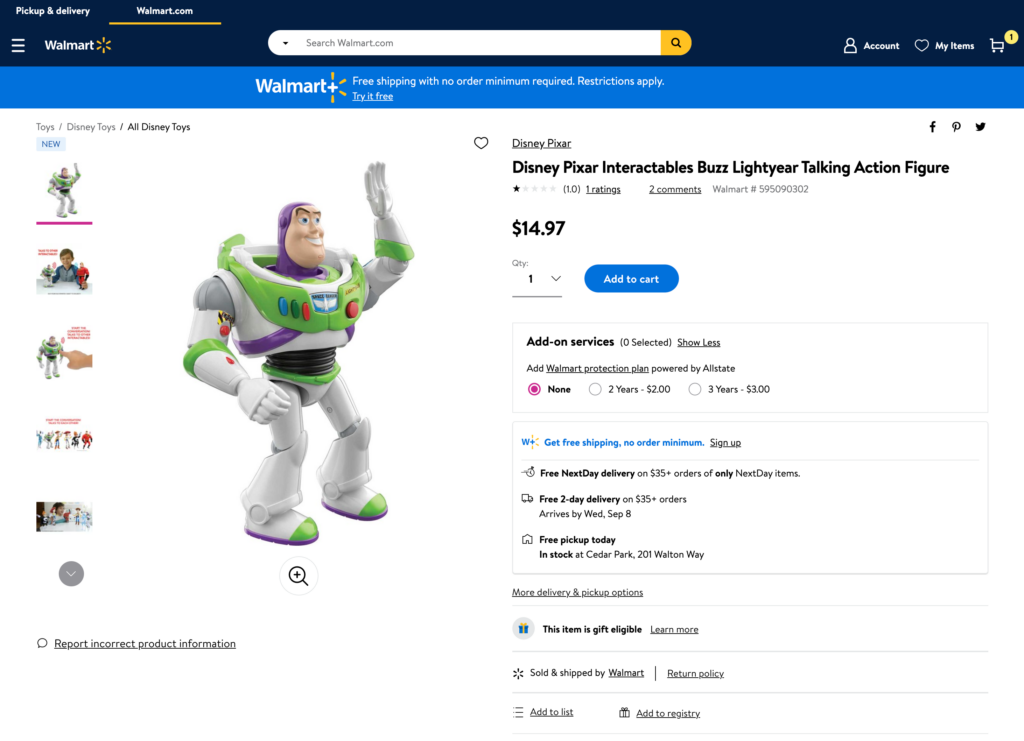The height and width of the screenshot is (741, 1024).
Task: Open the shopping cart
Action: click(x=997, y=45)
